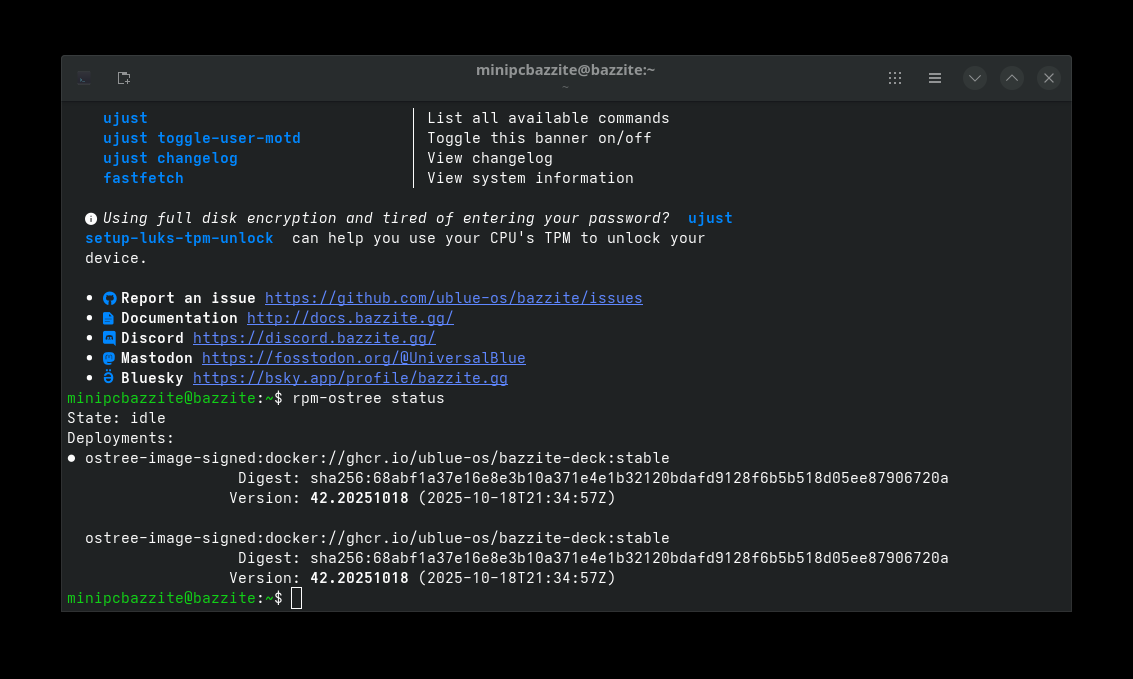
Task: Maximize the terminal window
Action: tap(1012, 78)
